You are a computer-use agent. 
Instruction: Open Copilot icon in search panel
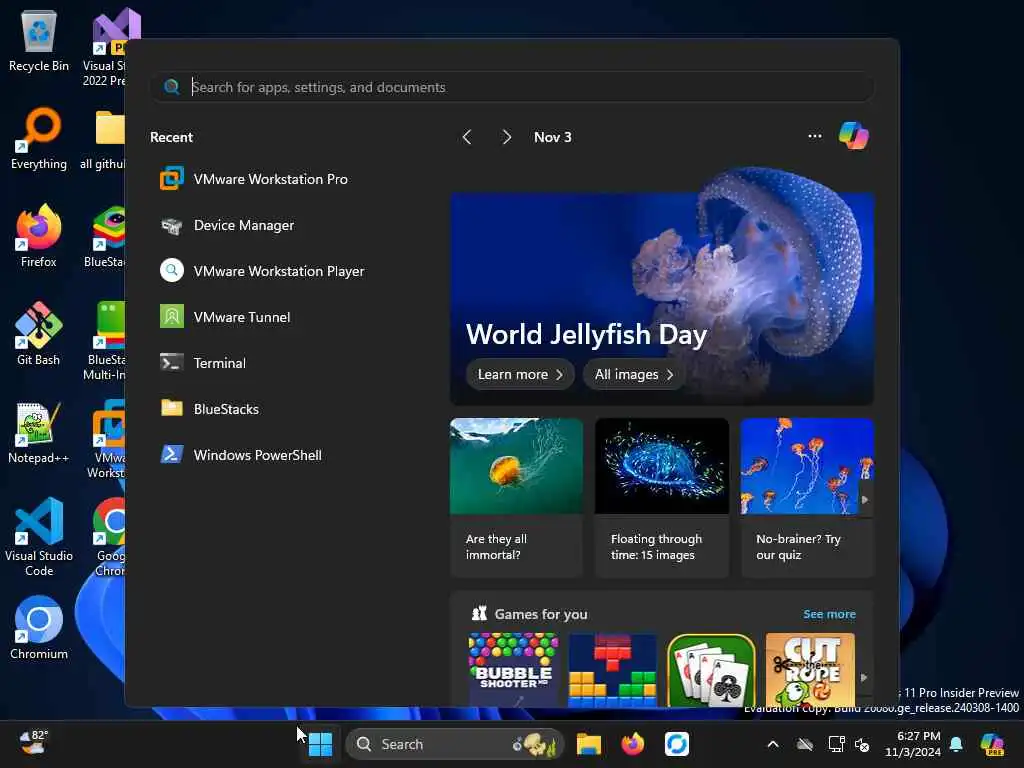[854, 136]
